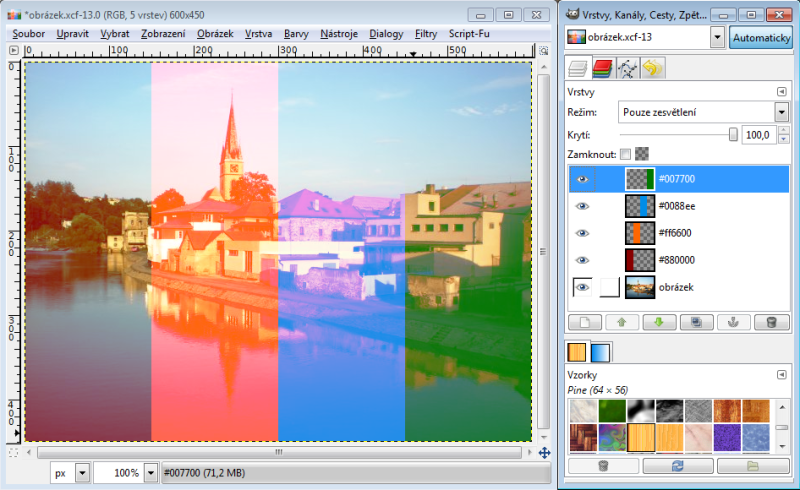Duplicate the selected layer
This screenshot has width=800, height=490.
point(696,323)
